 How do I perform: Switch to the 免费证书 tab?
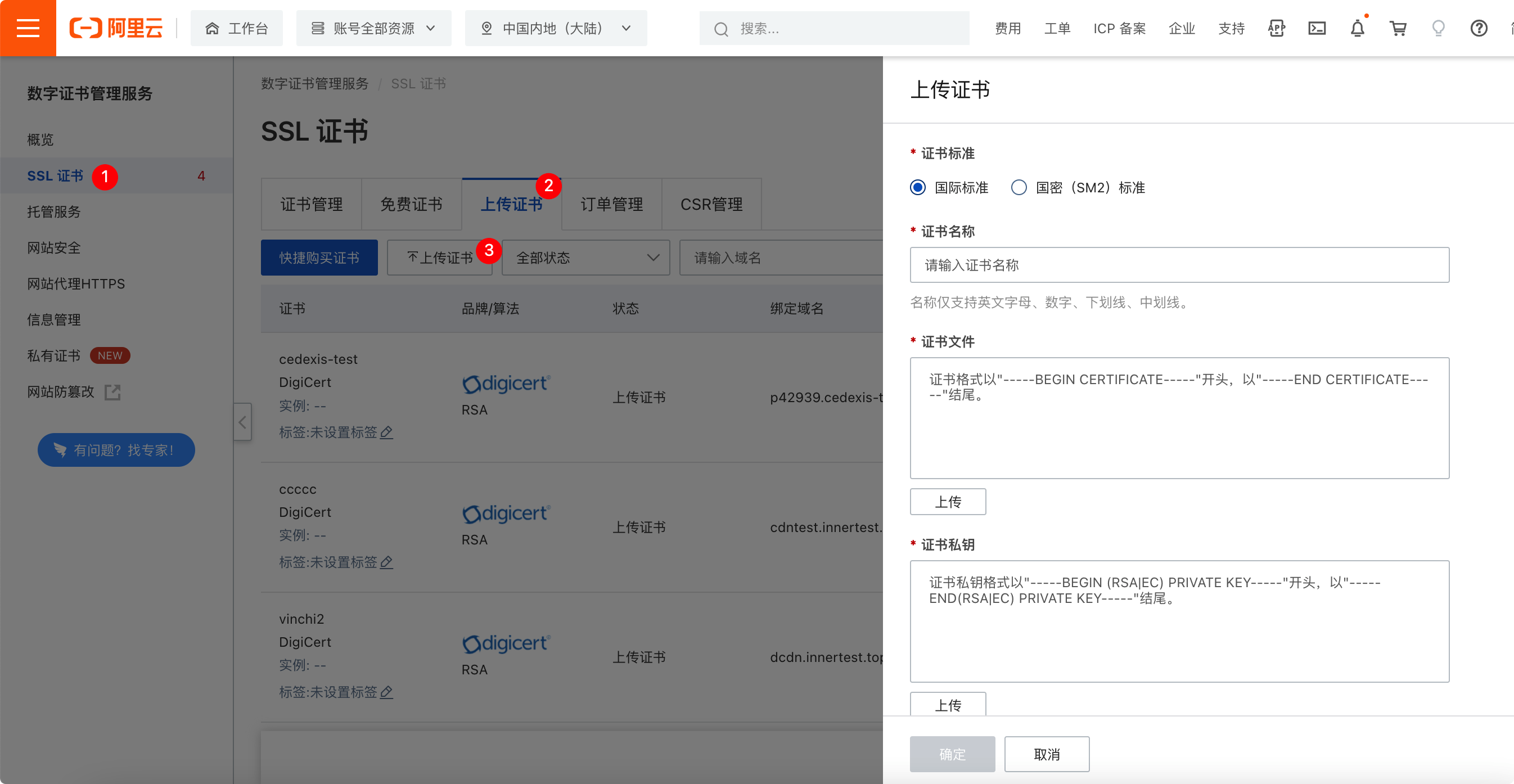click(x=412, y=204)
